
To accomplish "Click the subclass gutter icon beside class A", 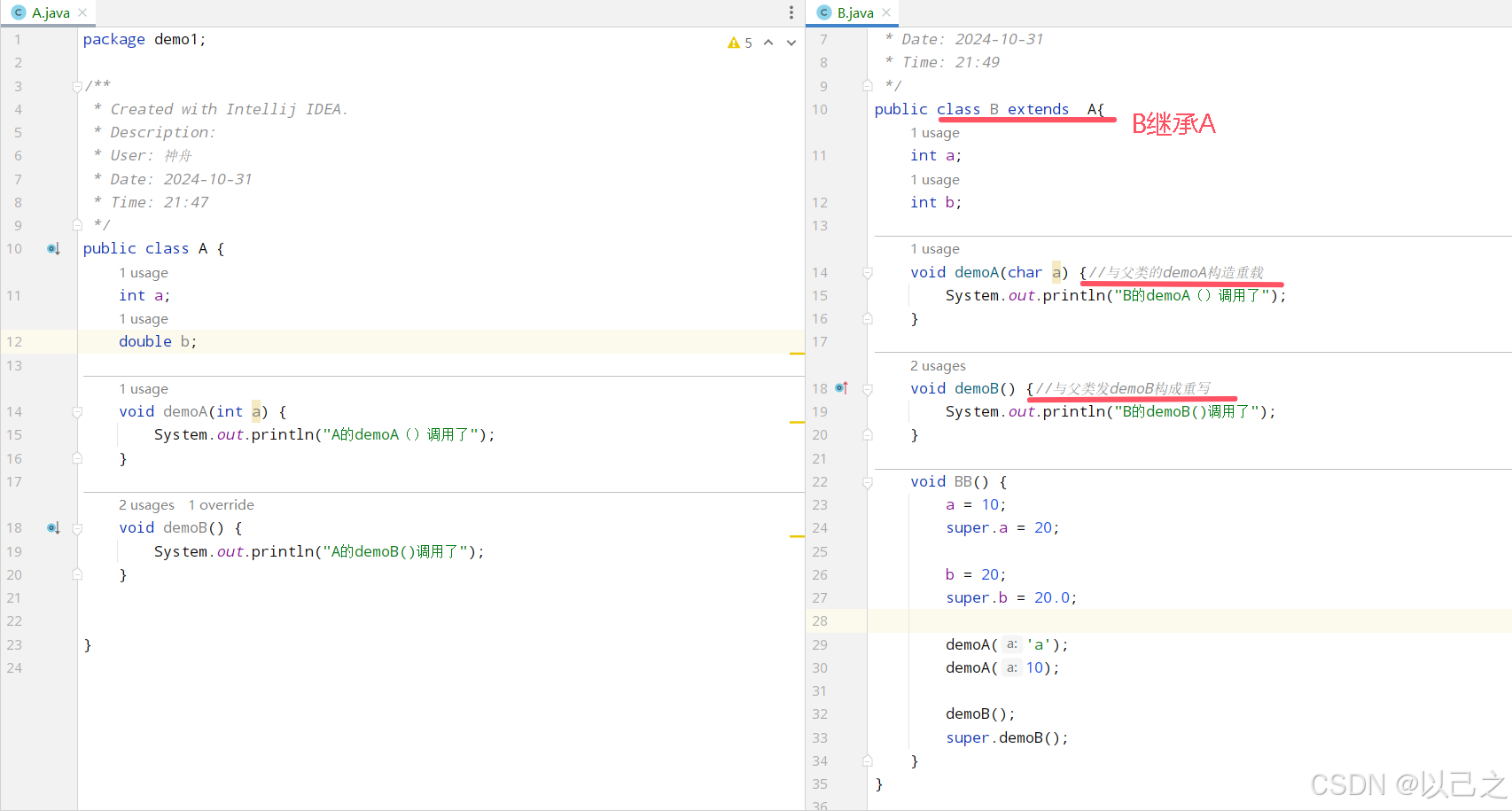I will [53, 249].
